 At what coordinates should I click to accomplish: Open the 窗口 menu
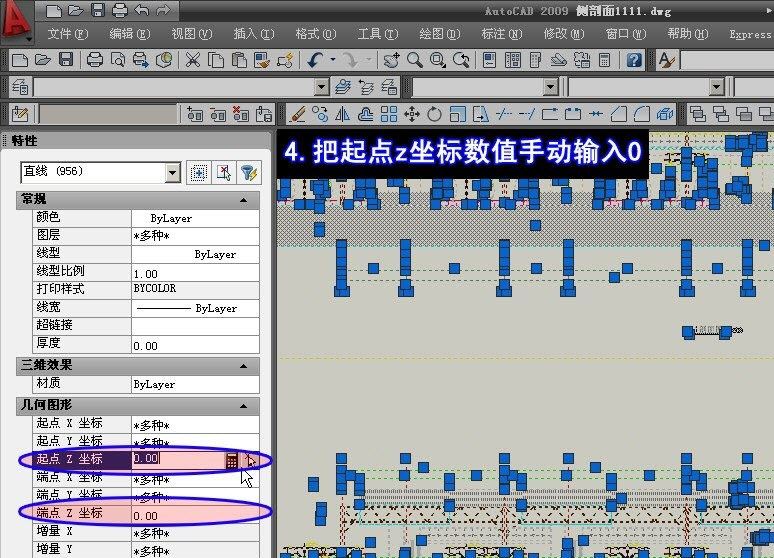pos(625,34)
